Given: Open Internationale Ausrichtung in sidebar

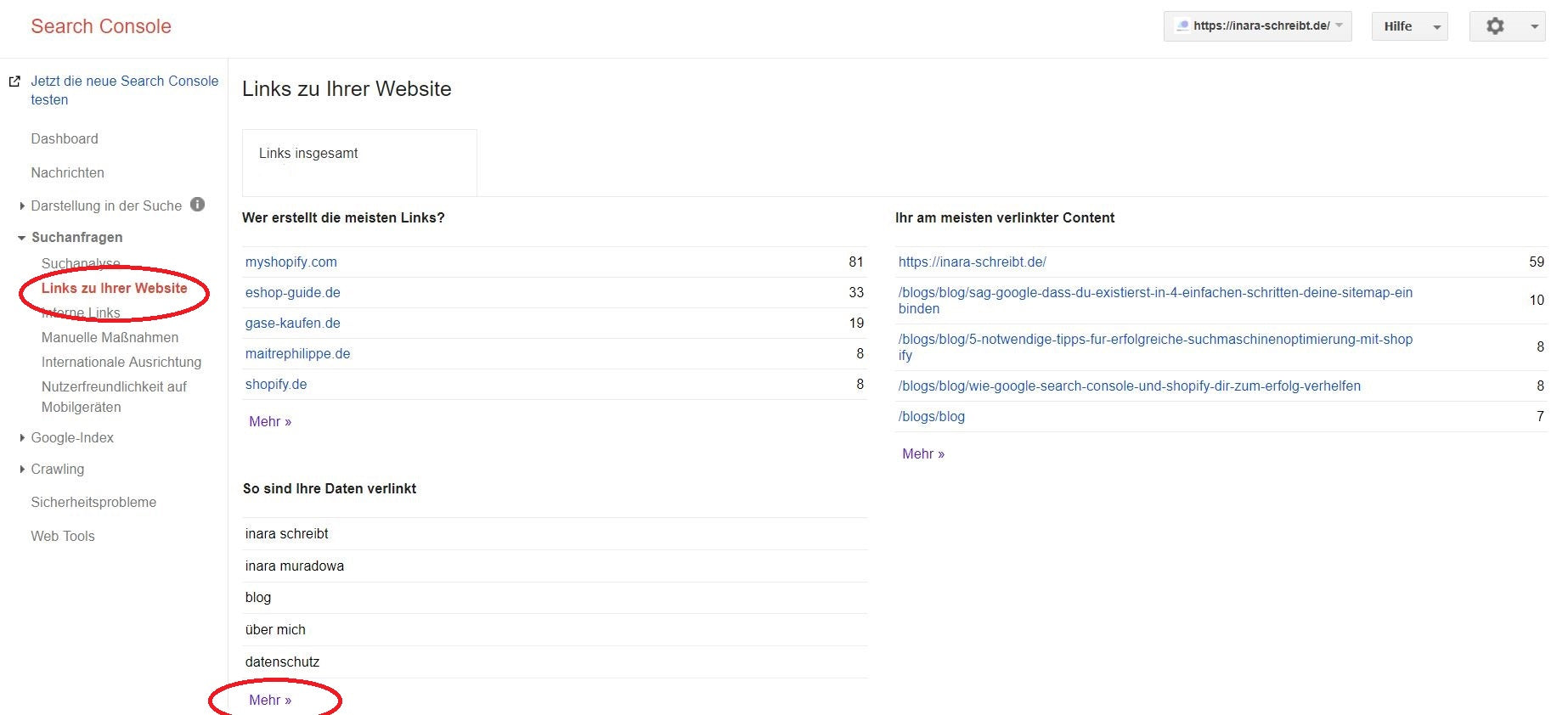Looking at the screenshot, I should point(121,362).
